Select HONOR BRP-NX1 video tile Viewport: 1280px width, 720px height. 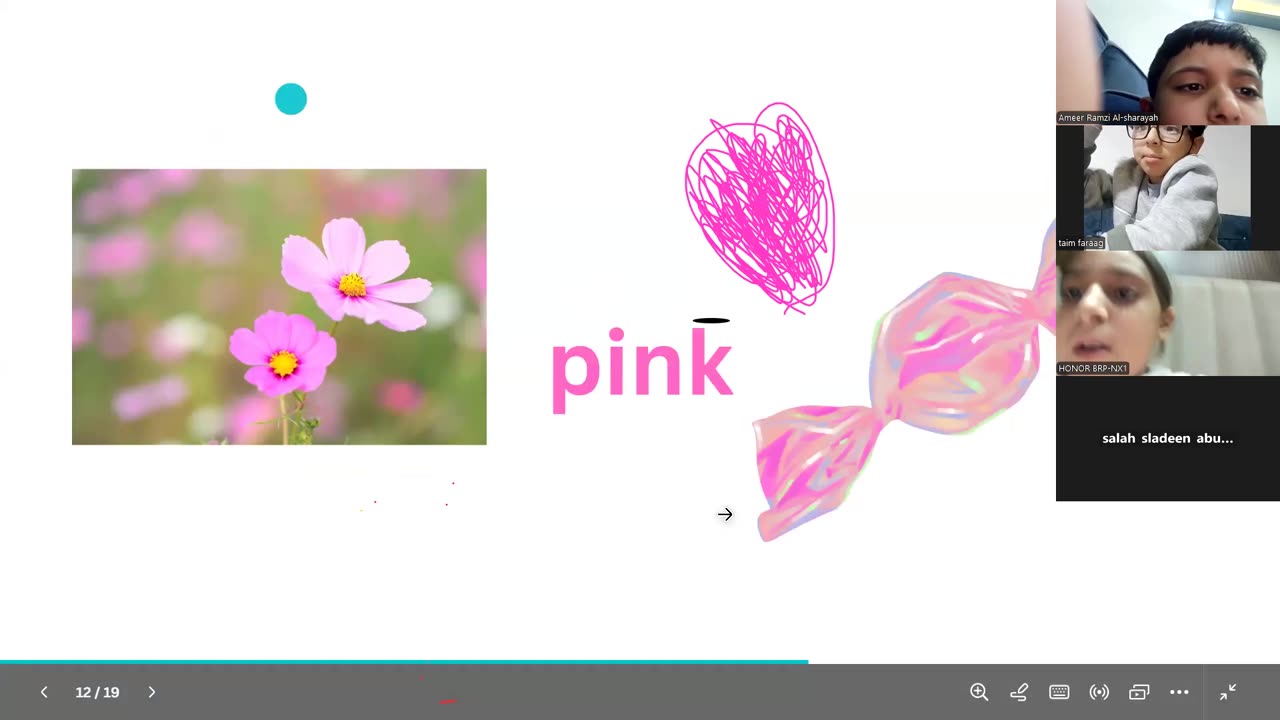(1168, 313)
